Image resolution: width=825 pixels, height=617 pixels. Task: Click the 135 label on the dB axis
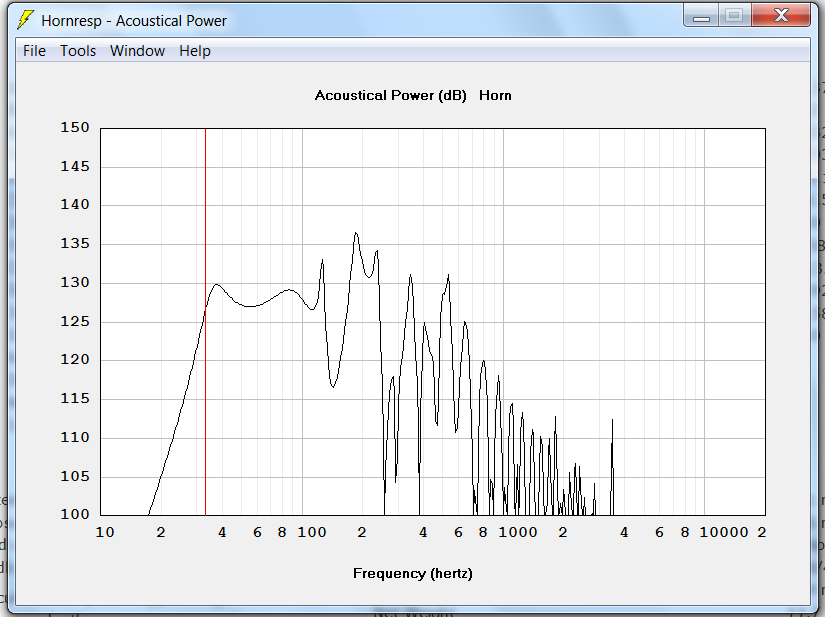(x=75, y=244)
